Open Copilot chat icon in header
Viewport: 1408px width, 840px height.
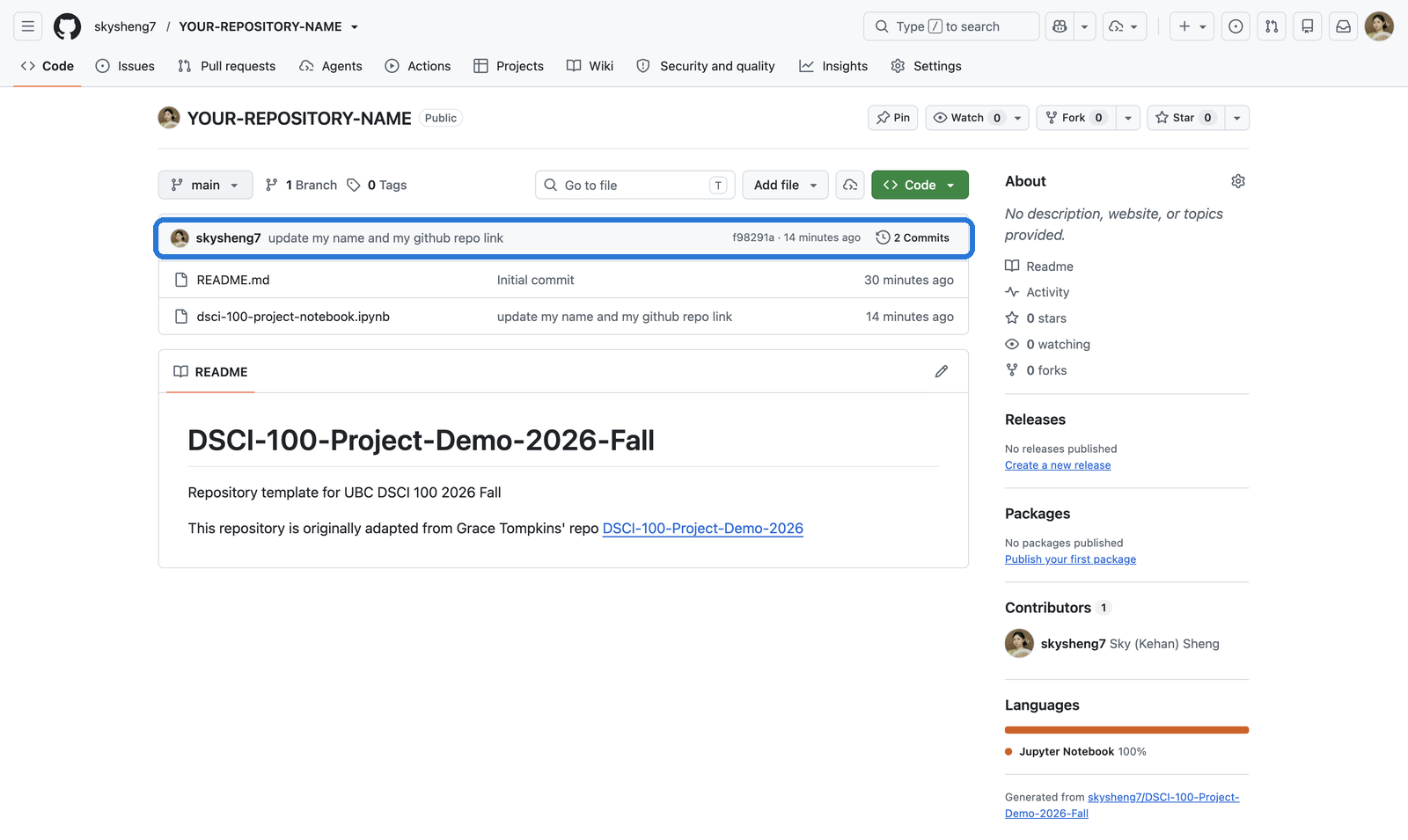coord(1060,26)
